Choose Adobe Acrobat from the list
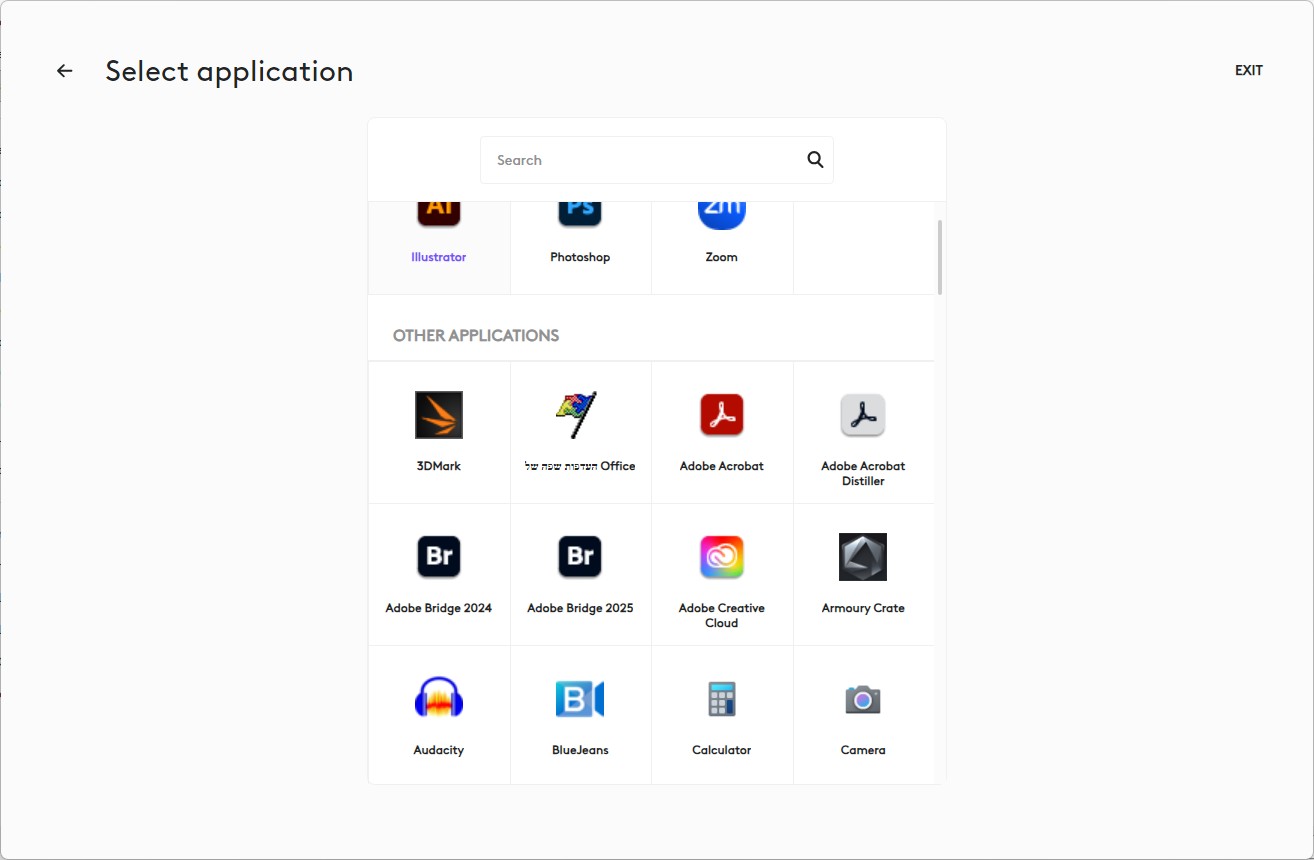 721,416
